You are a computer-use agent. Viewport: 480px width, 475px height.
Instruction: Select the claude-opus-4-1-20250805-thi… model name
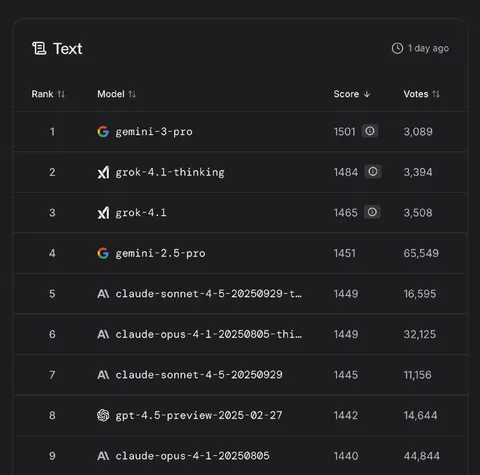pyautogui.click(x=209, y=334)
